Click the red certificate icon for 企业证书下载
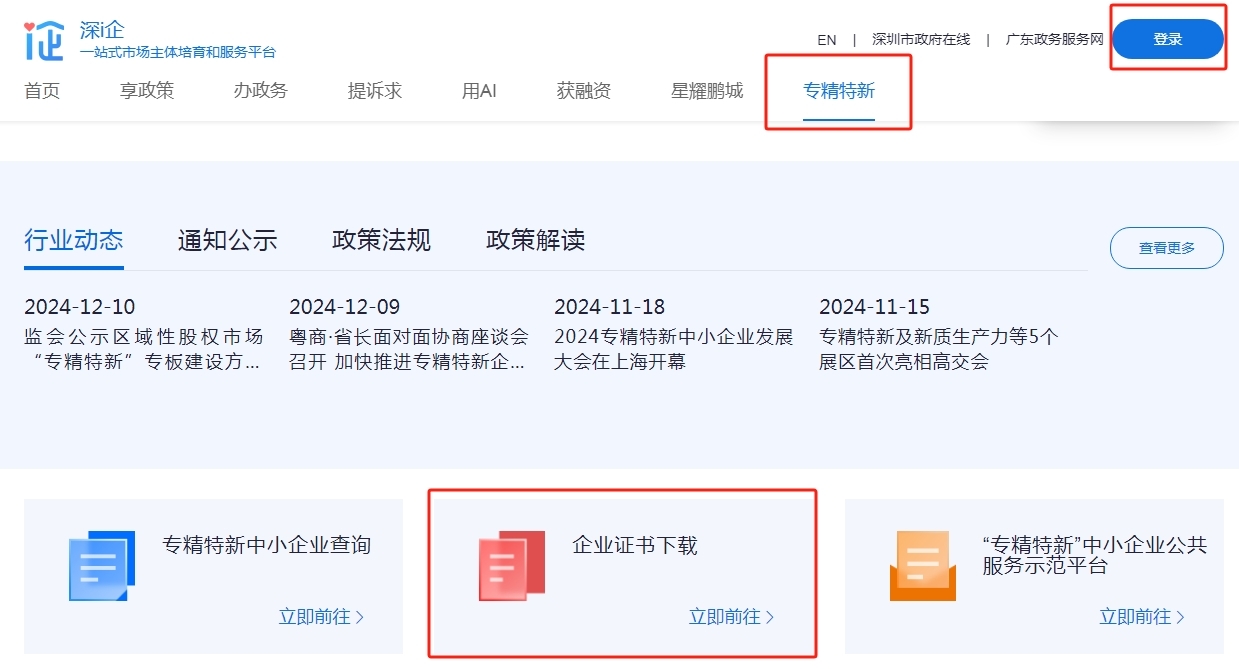Screen dimensions: 1239x669 511,566
